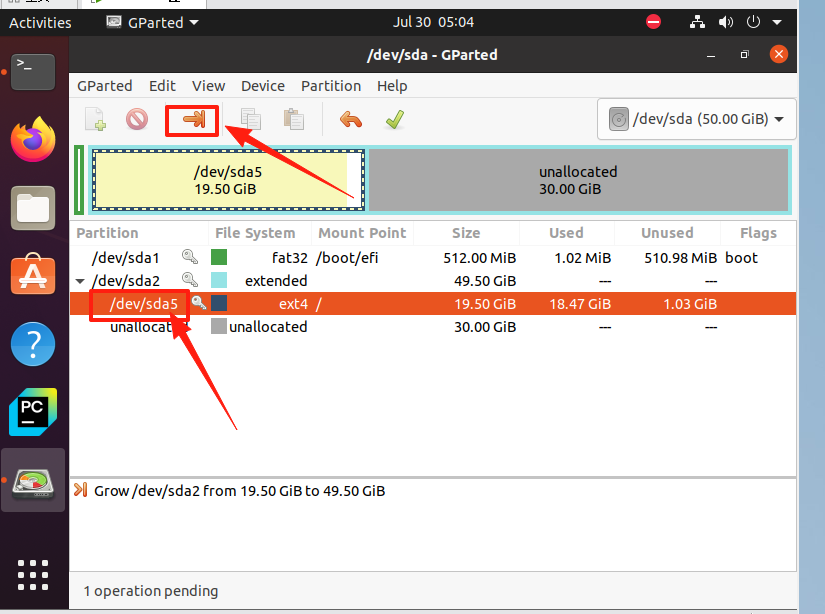Click the Flags column header
The height and width of the screenshot is (614, 825).
tap(758, 233)
